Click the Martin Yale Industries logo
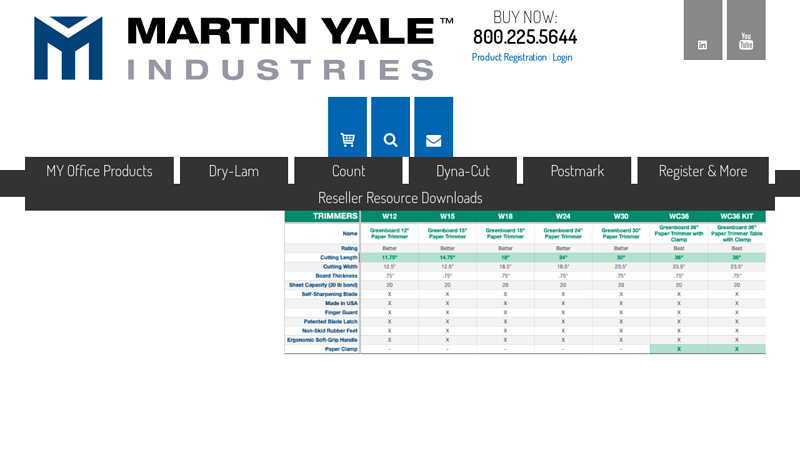Image resolution: width=800 pixels, height=450 pixels. pyautogui.click(x=243, y=48)
